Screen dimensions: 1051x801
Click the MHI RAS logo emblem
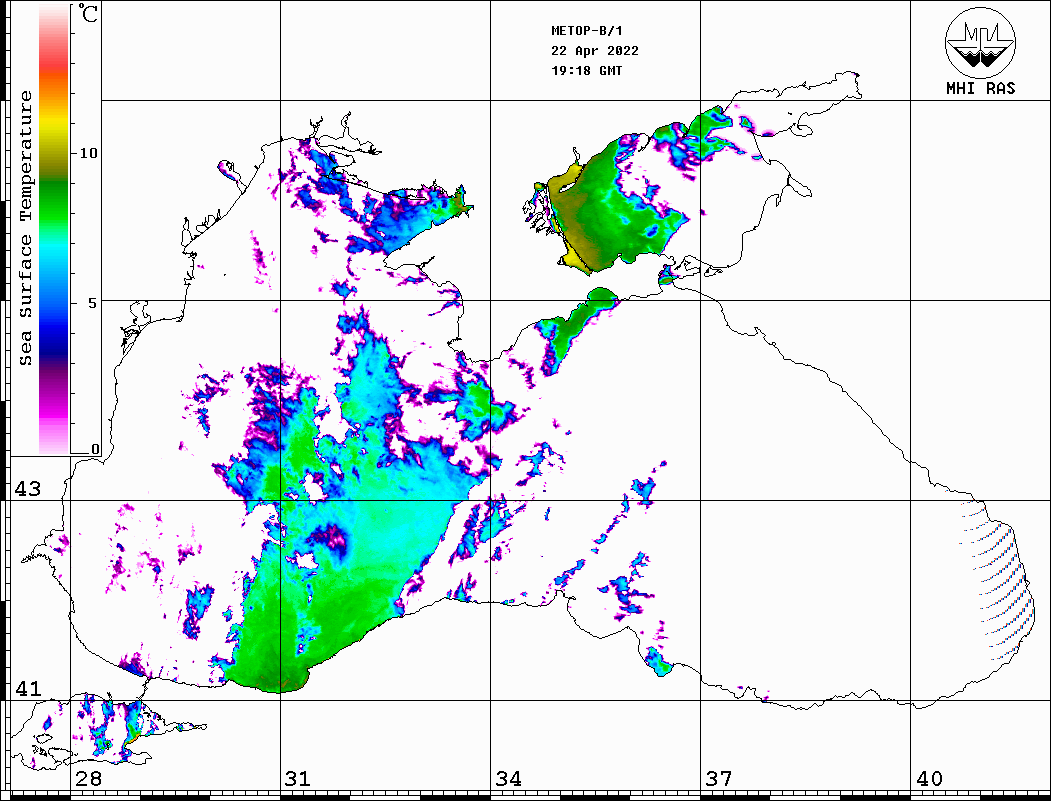coord(980,42)
